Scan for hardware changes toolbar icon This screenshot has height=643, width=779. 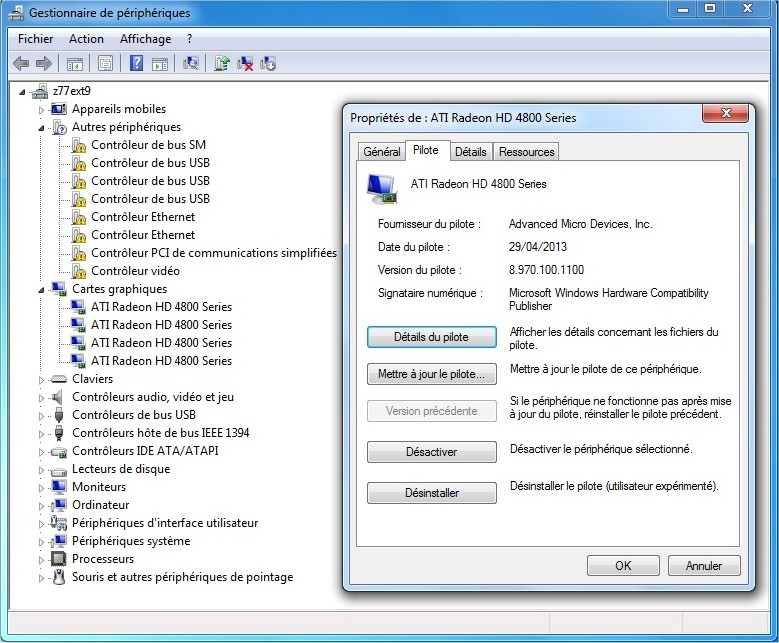[191, 64]
